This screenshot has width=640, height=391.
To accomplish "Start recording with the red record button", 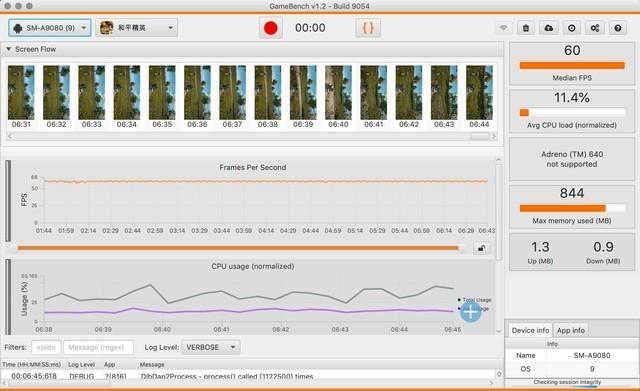I will 271,28.
